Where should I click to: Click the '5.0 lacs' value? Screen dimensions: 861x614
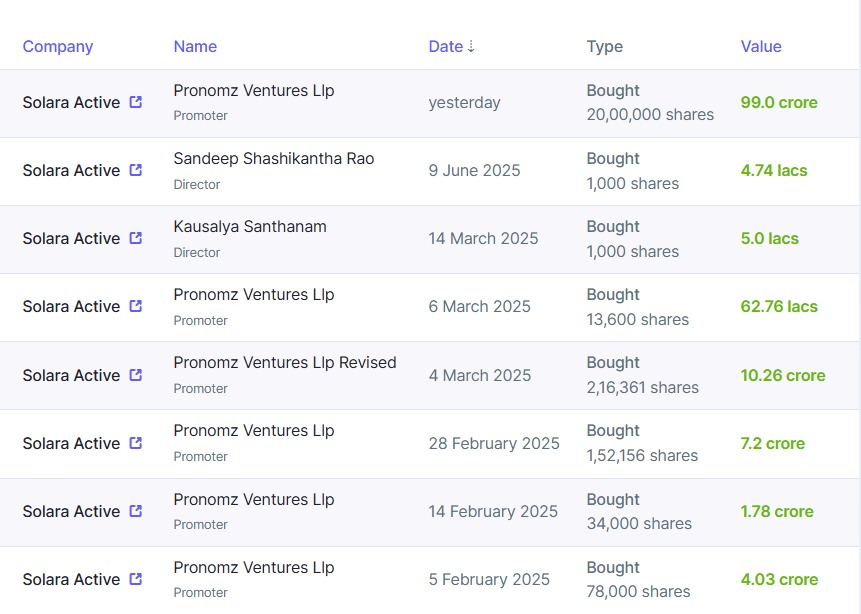(769, 239)
